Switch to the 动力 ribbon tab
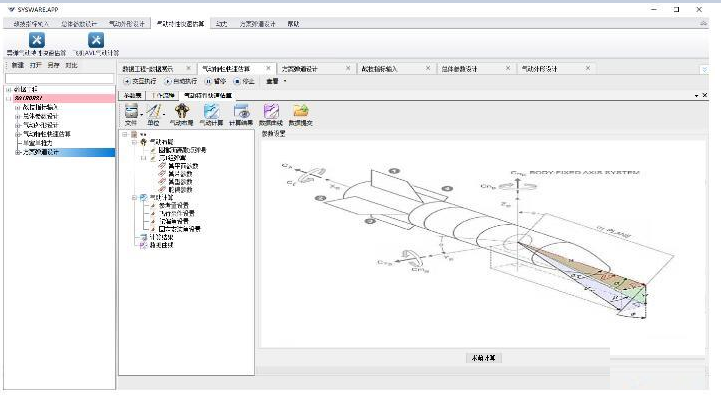The width and height of the screenshot is (721, 397). [x=222, y=24]
